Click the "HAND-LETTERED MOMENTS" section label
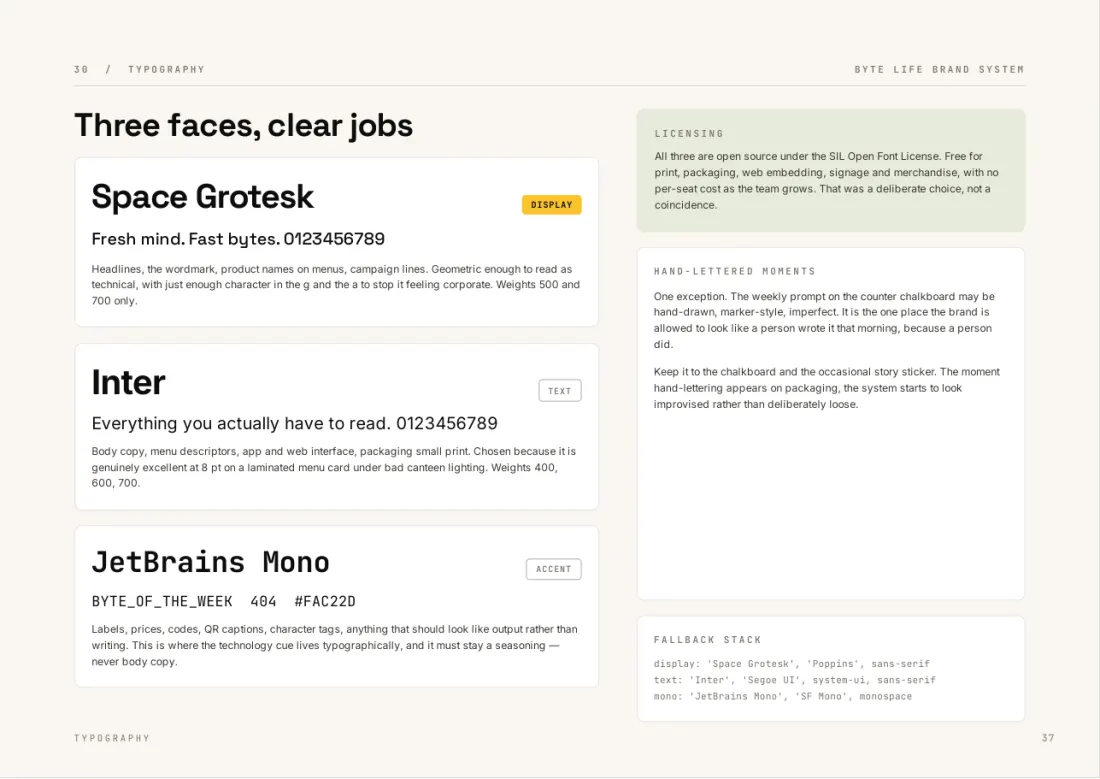The height and width of the screenshot is (779, 1100). coord(735,272)
